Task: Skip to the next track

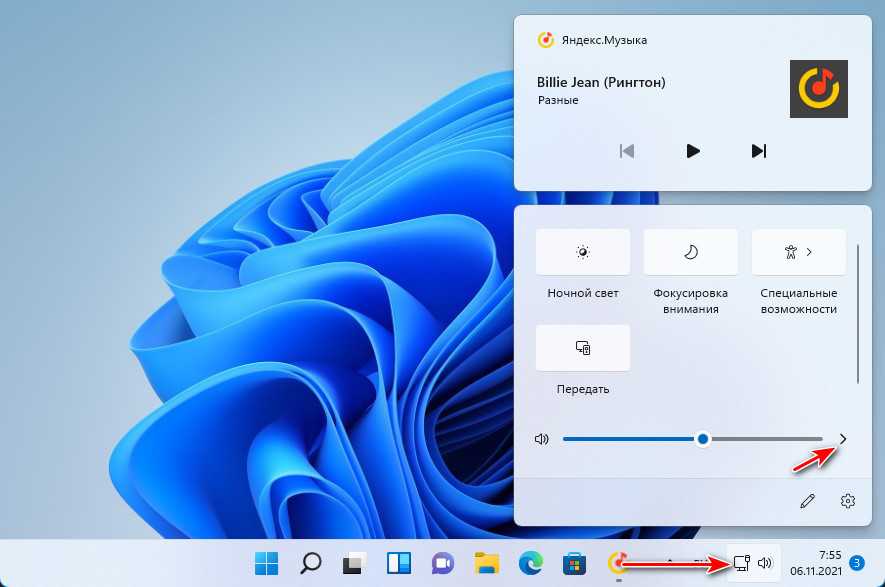Action: 758,151
